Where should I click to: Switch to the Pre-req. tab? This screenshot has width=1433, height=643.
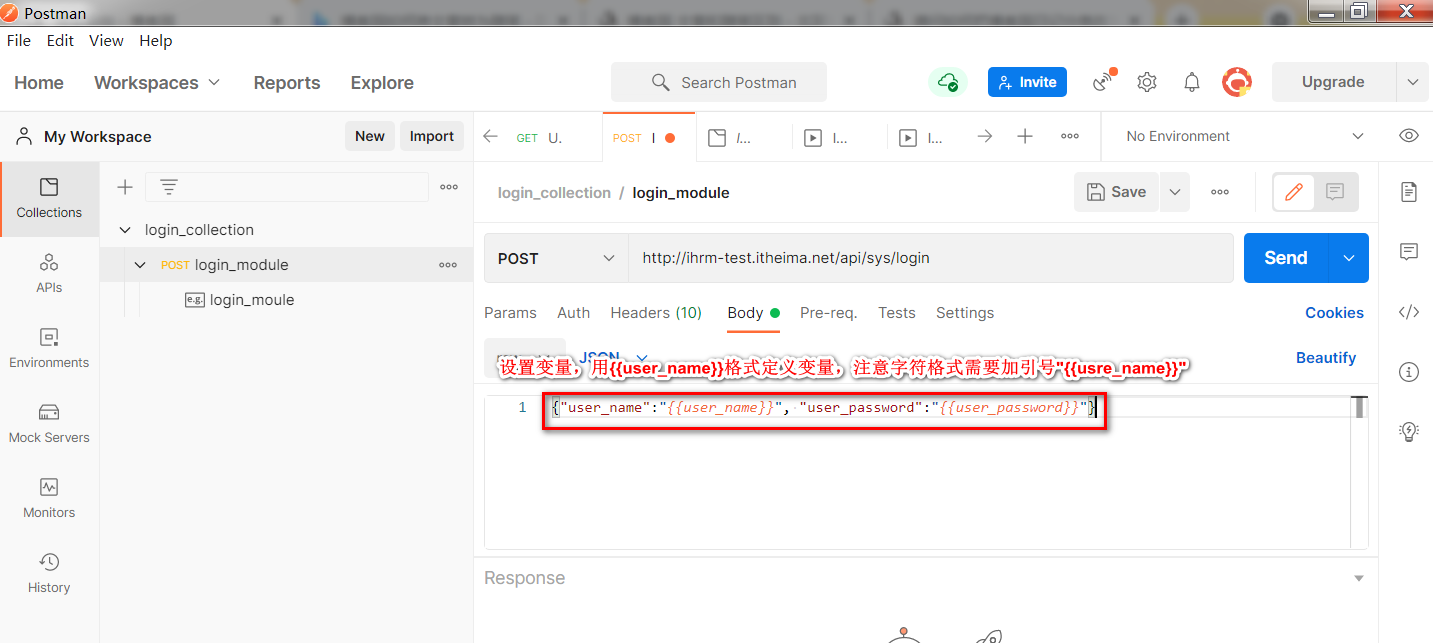coord(828,313)
